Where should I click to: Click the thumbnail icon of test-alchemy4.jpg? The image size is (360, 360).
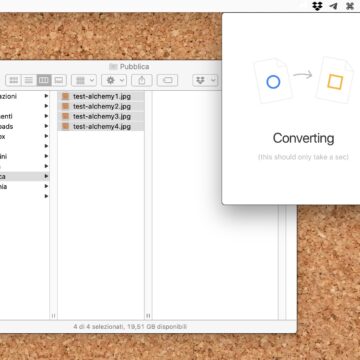coord(66,126)
